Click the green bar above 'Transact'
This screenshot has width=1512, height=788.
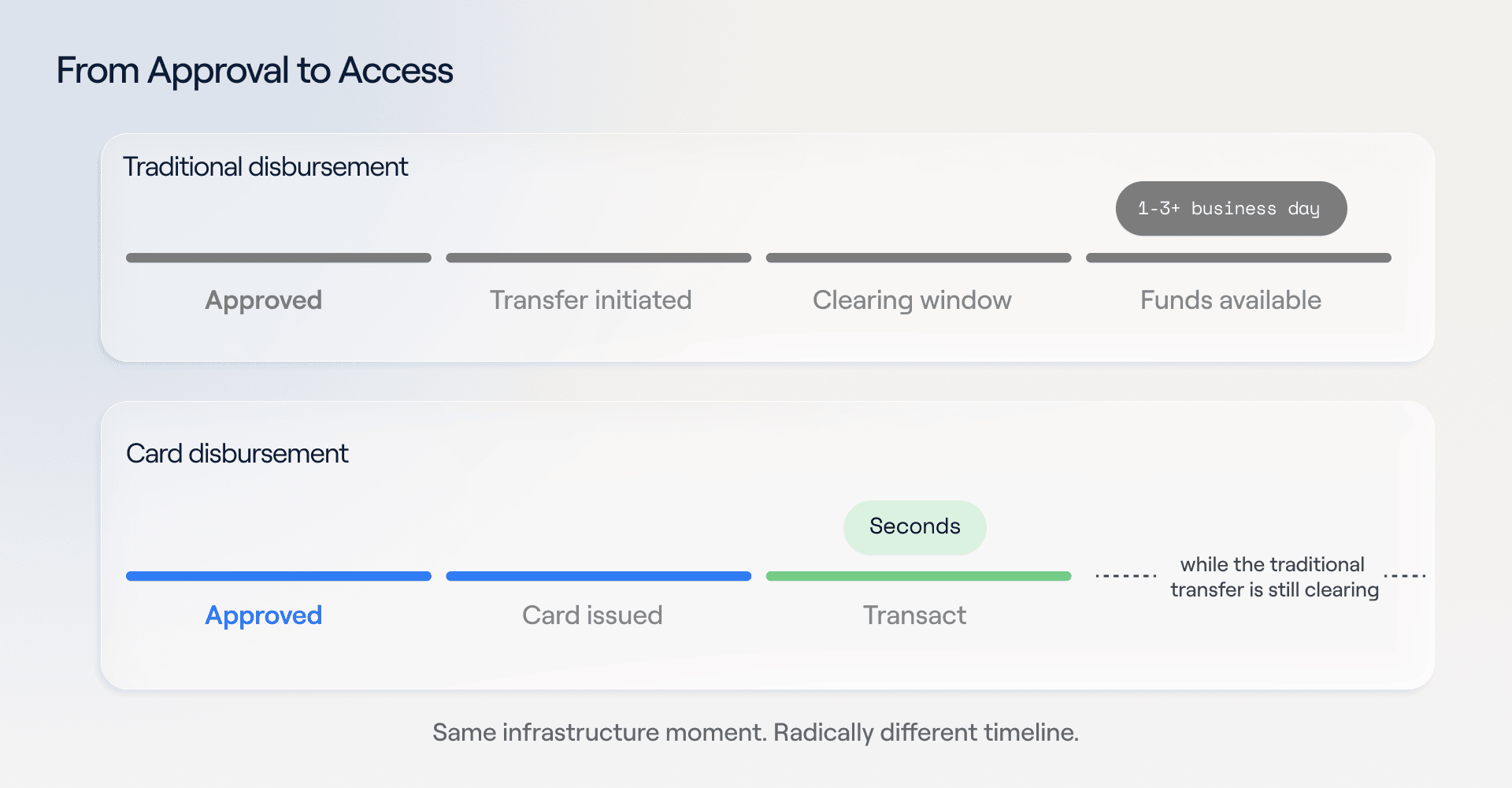point(918,576)
